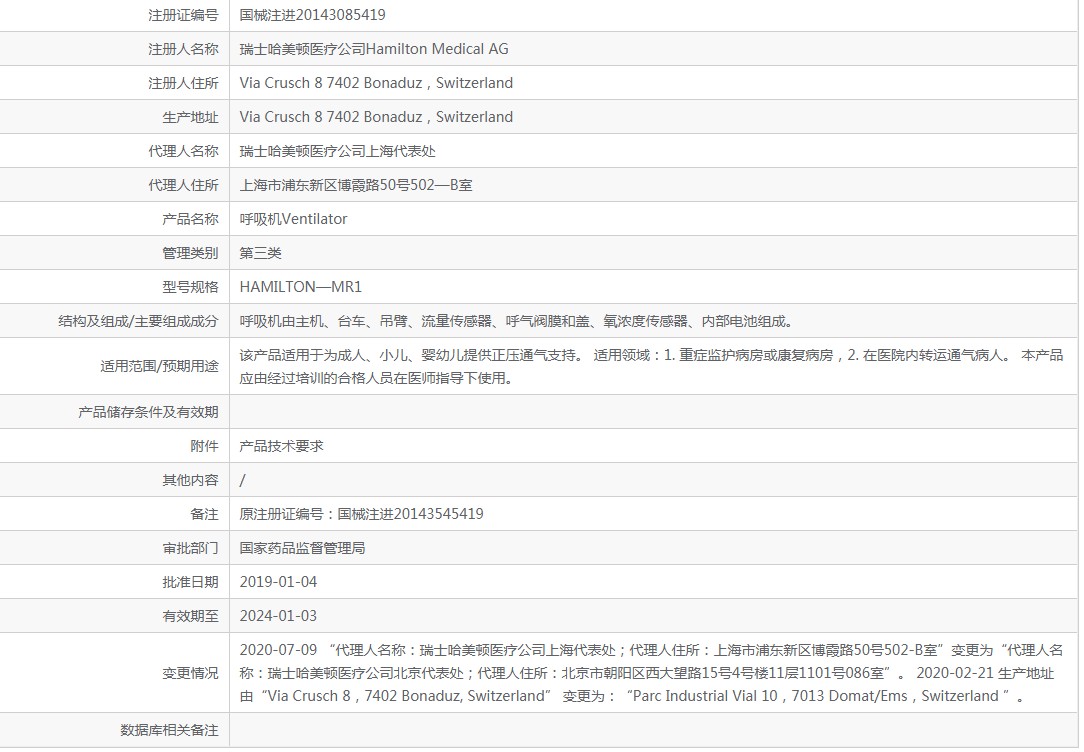Screen dimensions: 1084x752
Task: Select approval date 2019-01-04
Action: tap(278, 582)
